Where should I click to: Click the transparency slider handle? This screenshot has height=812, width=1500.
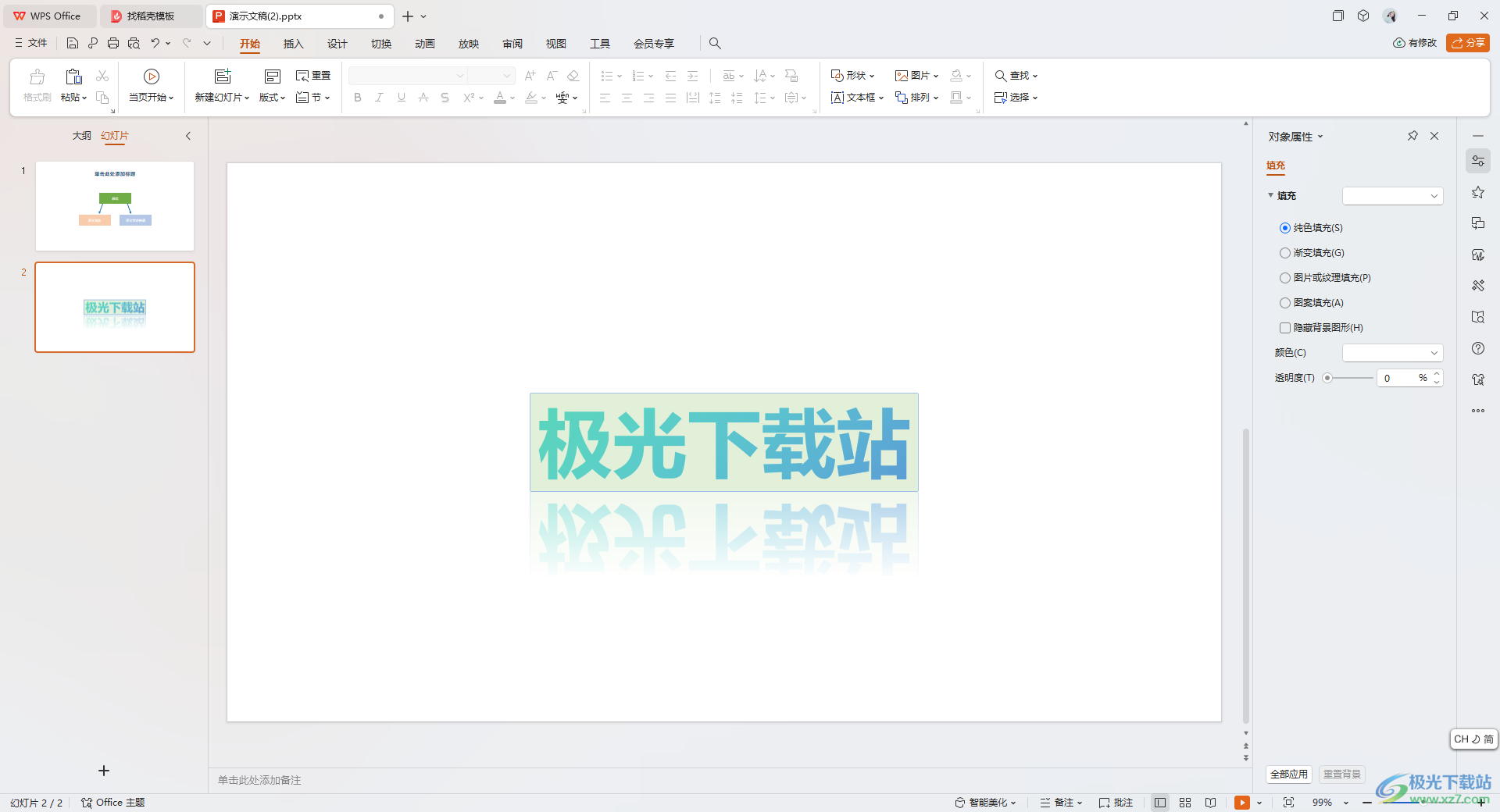pos(1327,378)
